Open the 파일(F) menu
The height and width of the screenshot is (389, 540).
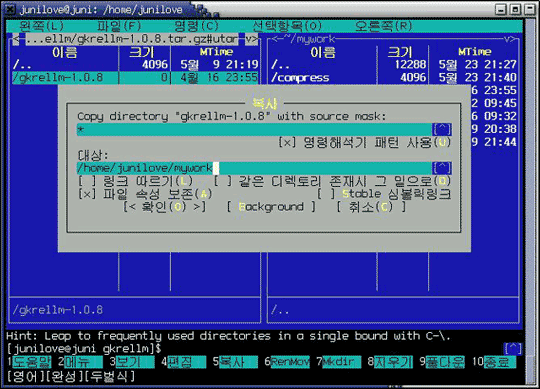point(119,26)
